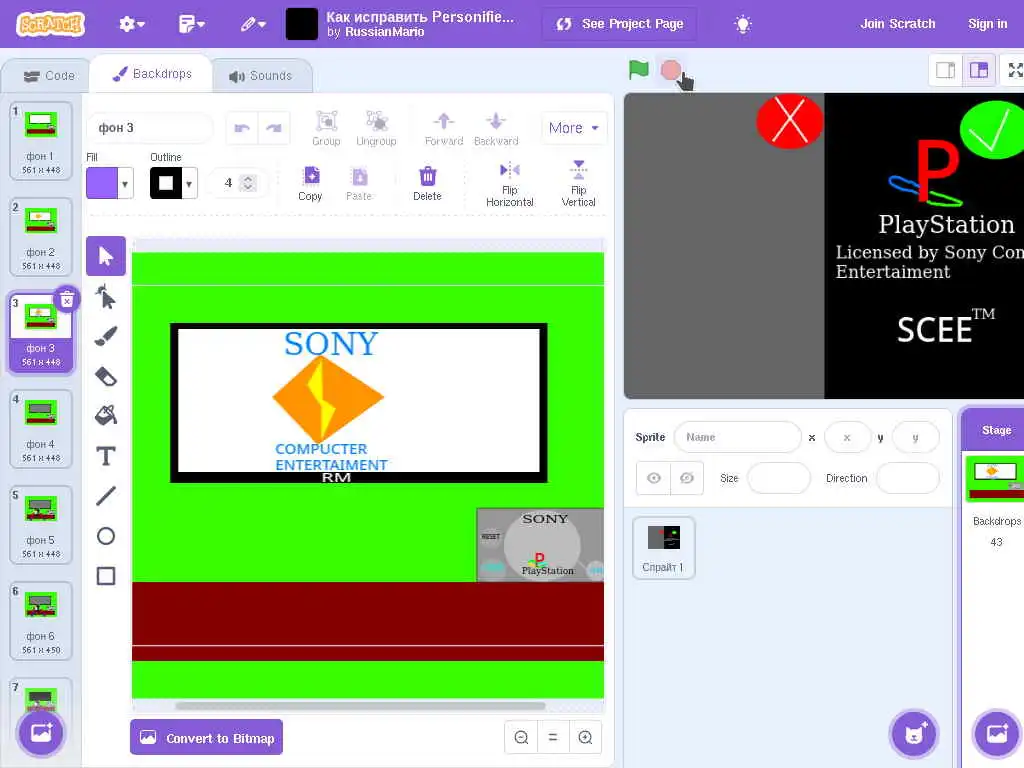Expand the More options dropdown
The width and height of the screenshot is (1024, 768).
[x=574, y=128]
